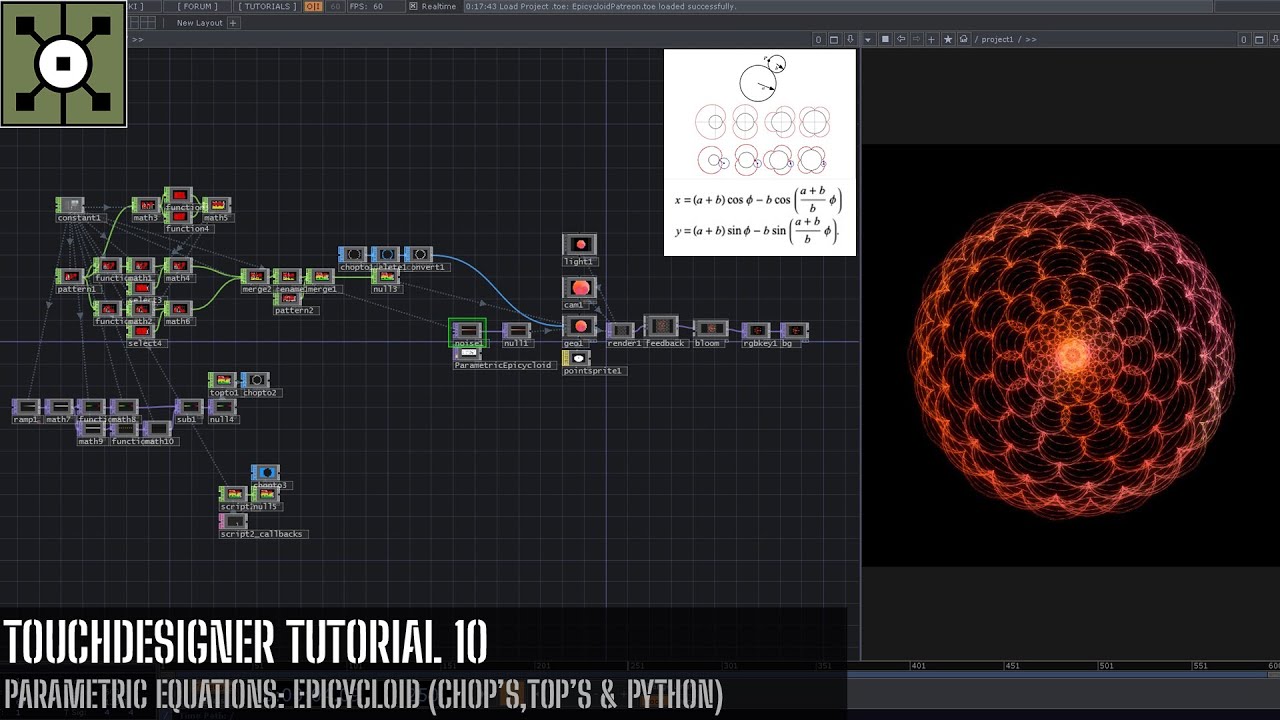
Task: Select the null3 node
Action: [x=386, y=276]
